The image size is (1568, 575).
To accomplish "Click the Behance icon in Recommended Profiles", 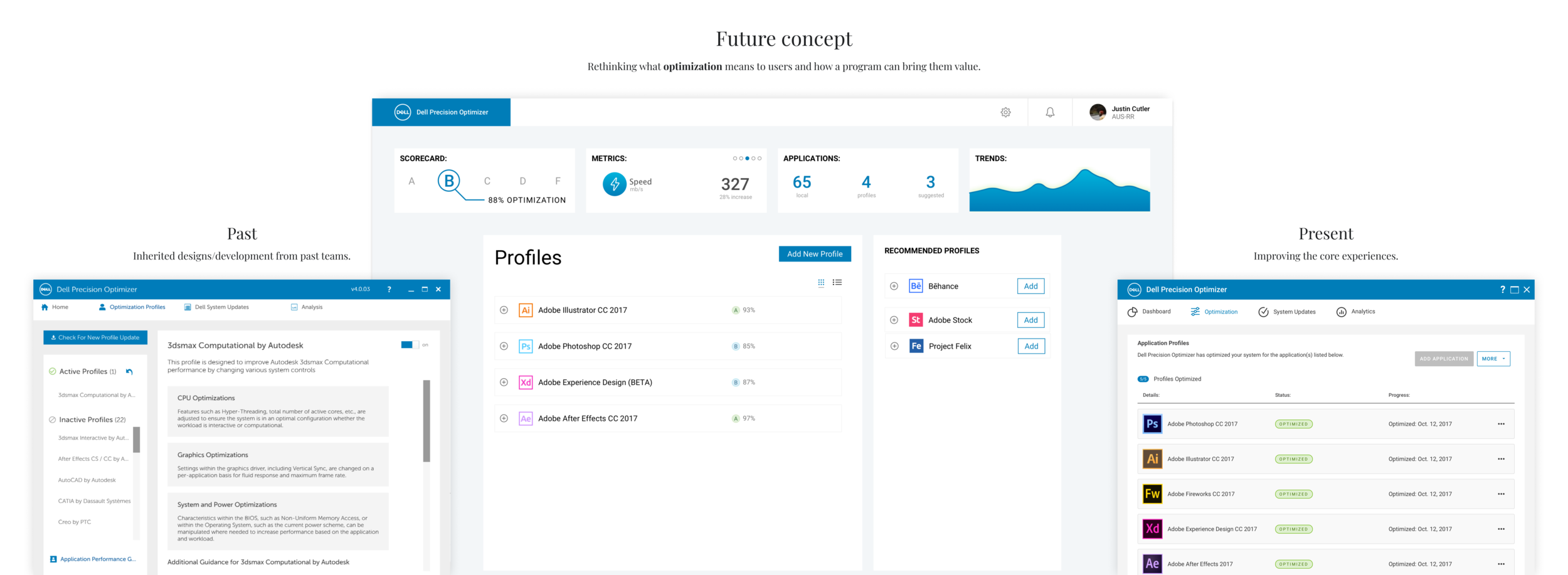I will [x=916, y=287].
